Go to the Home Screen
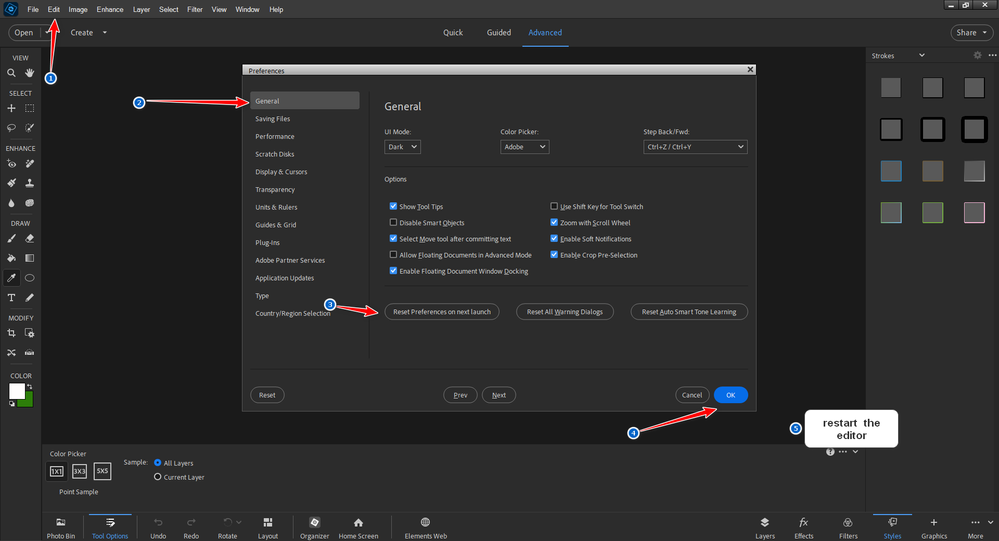Viewport: 999px width, 541px height. point(358,528)
